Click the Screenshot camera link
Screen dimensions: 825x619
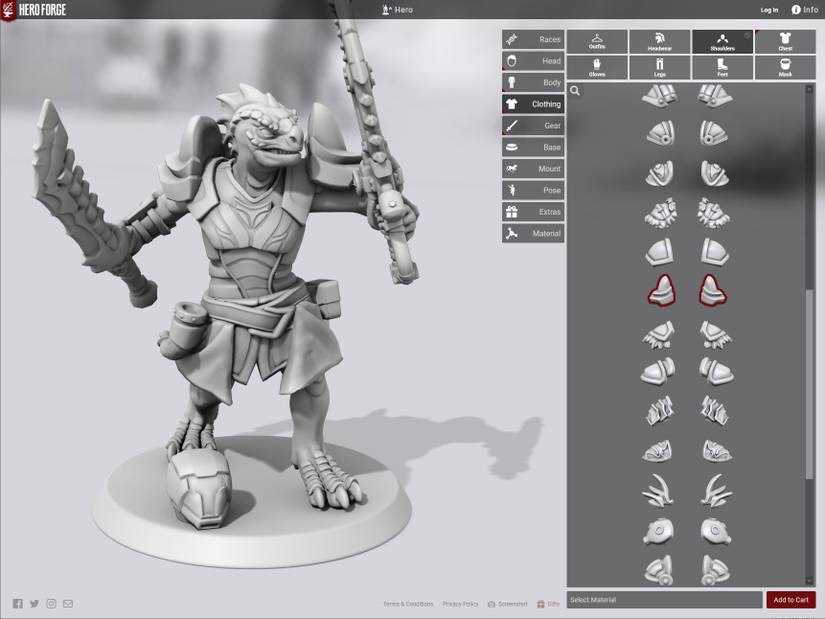508,604
